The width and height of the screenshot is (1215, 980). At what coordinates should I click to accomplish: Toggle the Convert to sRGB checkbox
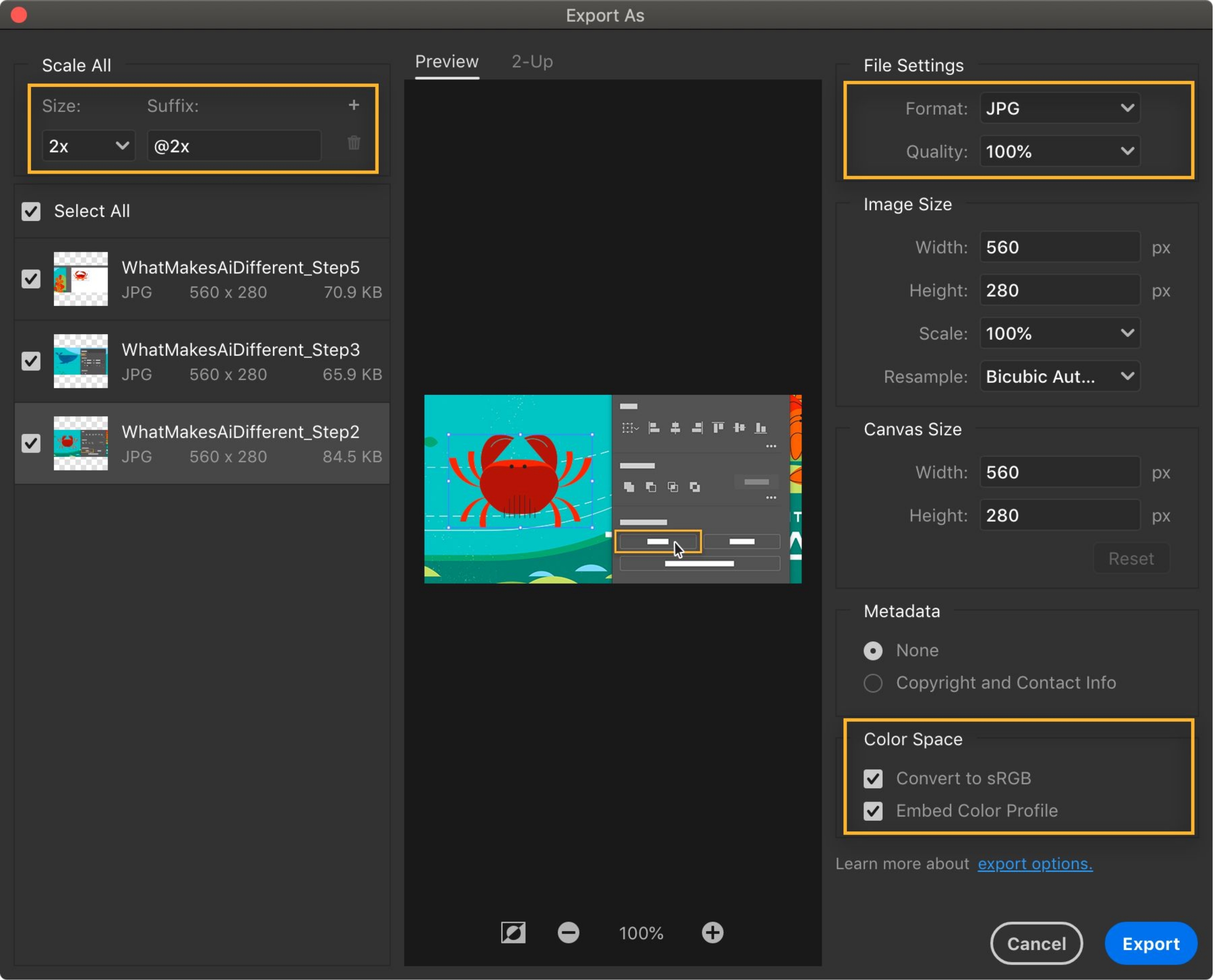pos(873,779)
